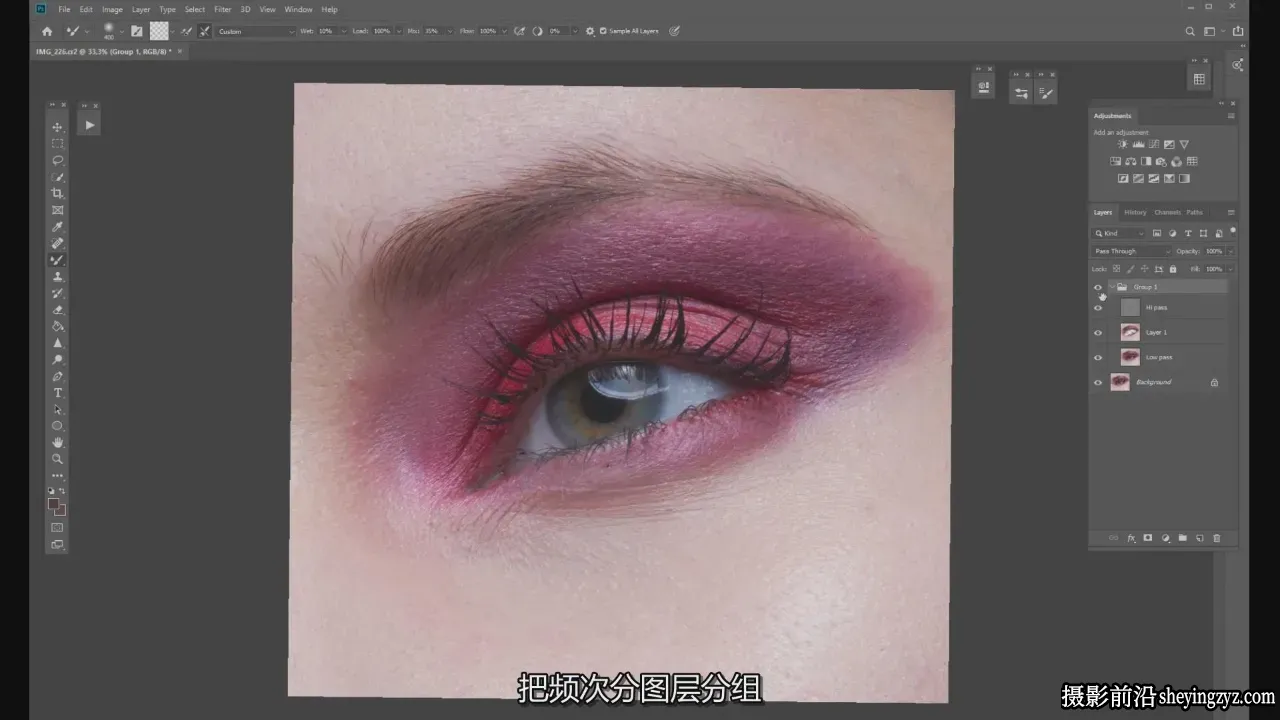Screen dimensions: 1280x720
Task: Open the layer Opacity dropdown arrow
Action: click(x=1229, y=251)
